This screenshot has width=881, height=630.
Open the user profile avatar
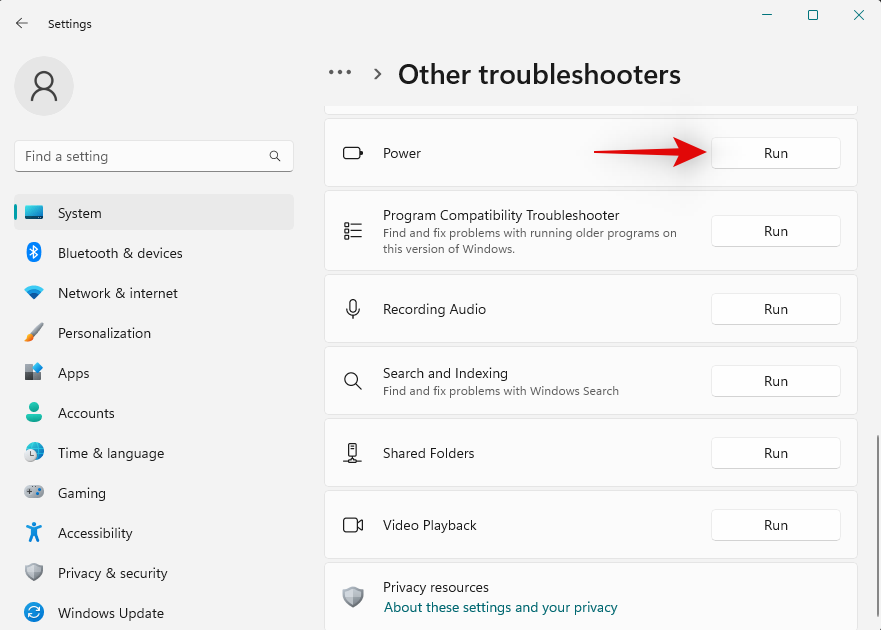[x=44, y=86]
